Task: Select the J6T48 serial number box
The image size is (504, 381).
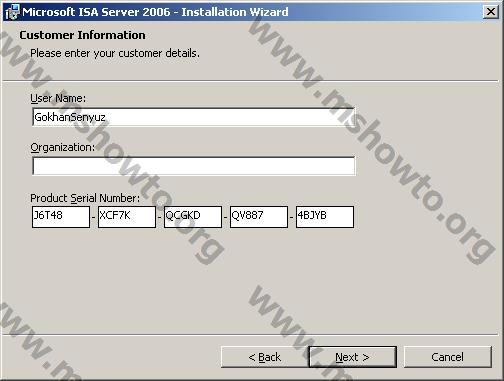Action: tap(61, 217)
